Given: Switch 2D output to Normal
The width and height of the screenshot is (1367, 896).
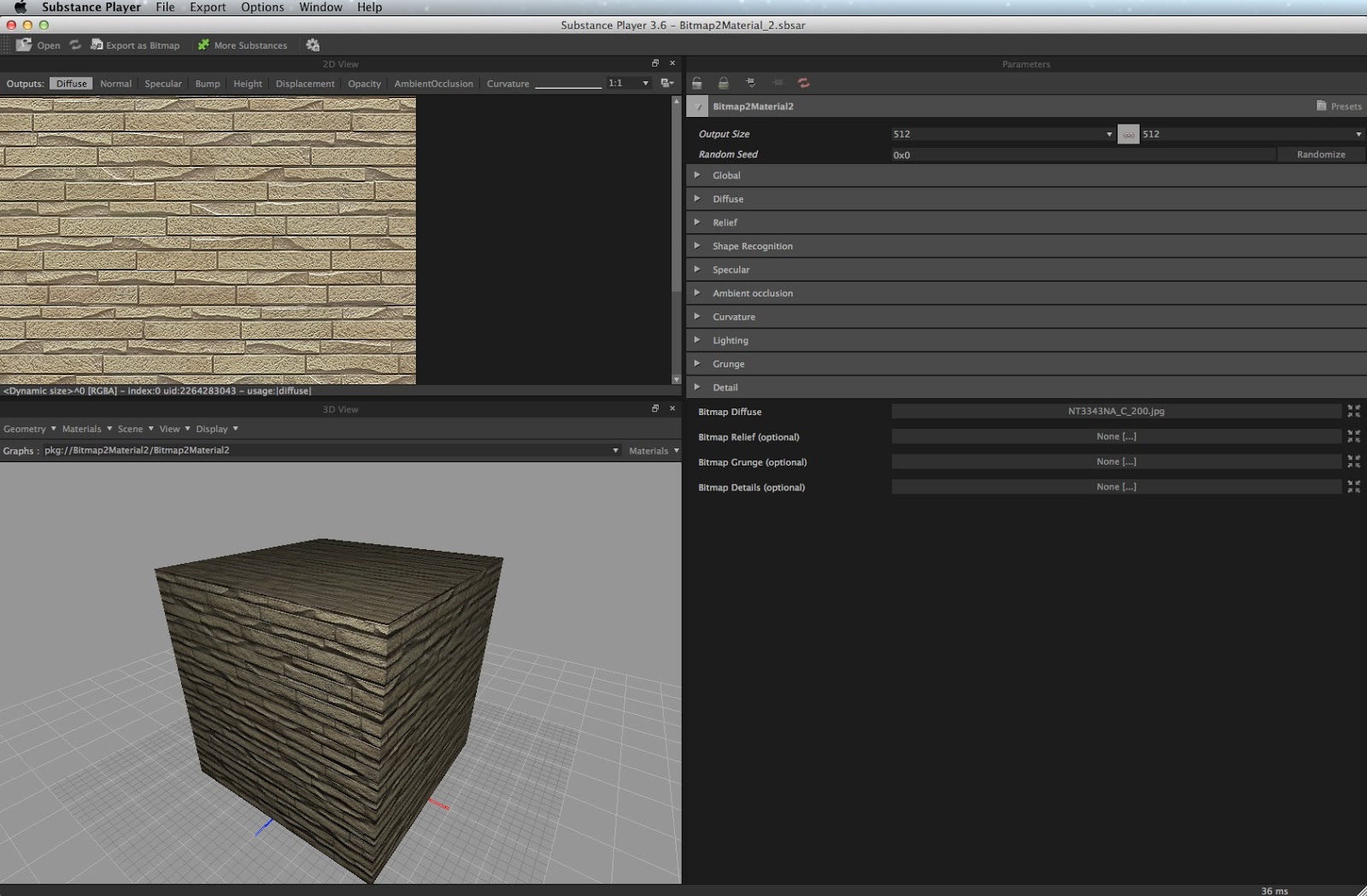Looking at the screenshot, I should click(115, 84).
